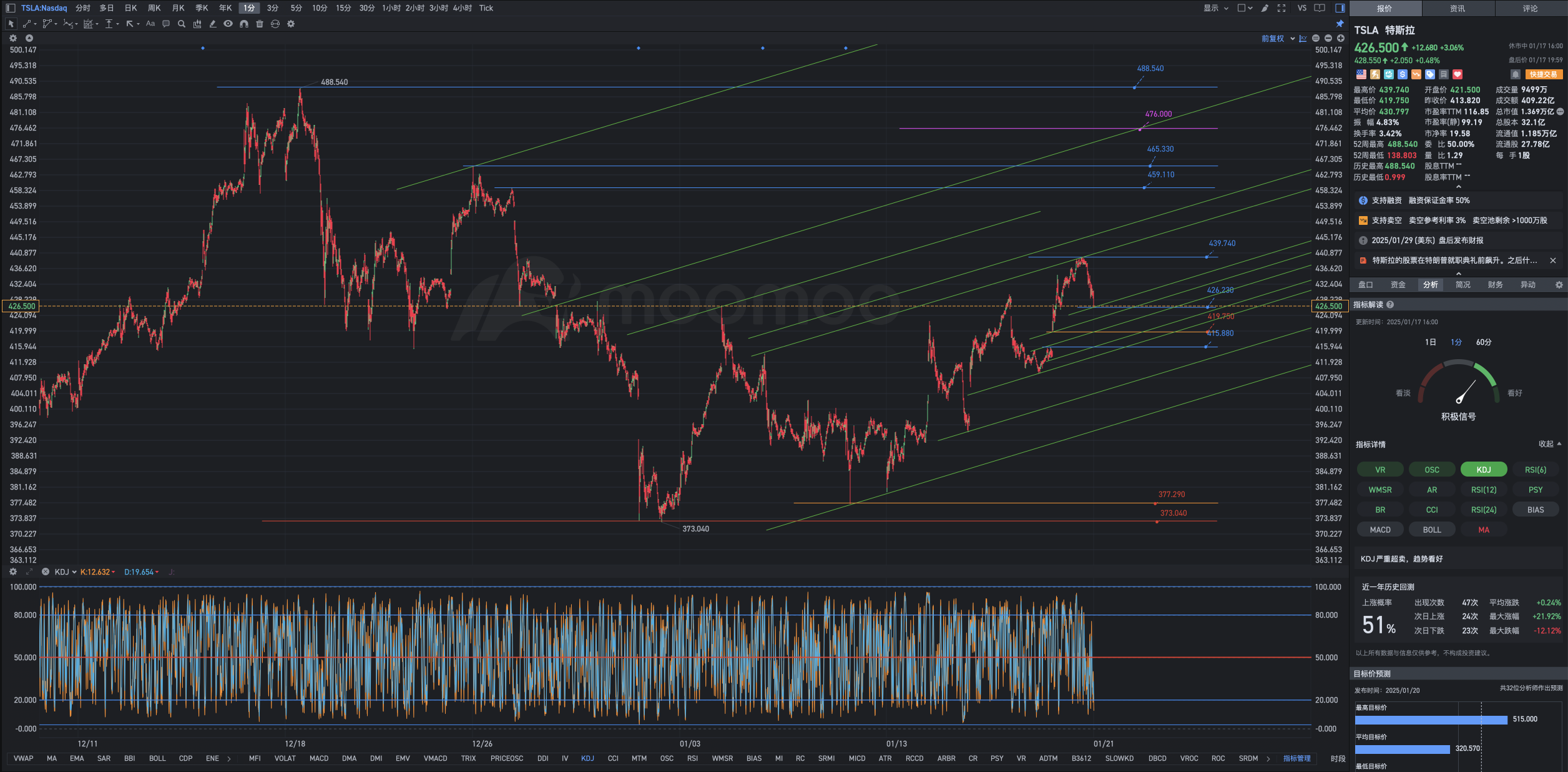Select the 1小时 timeframe

tap(391, 8)
